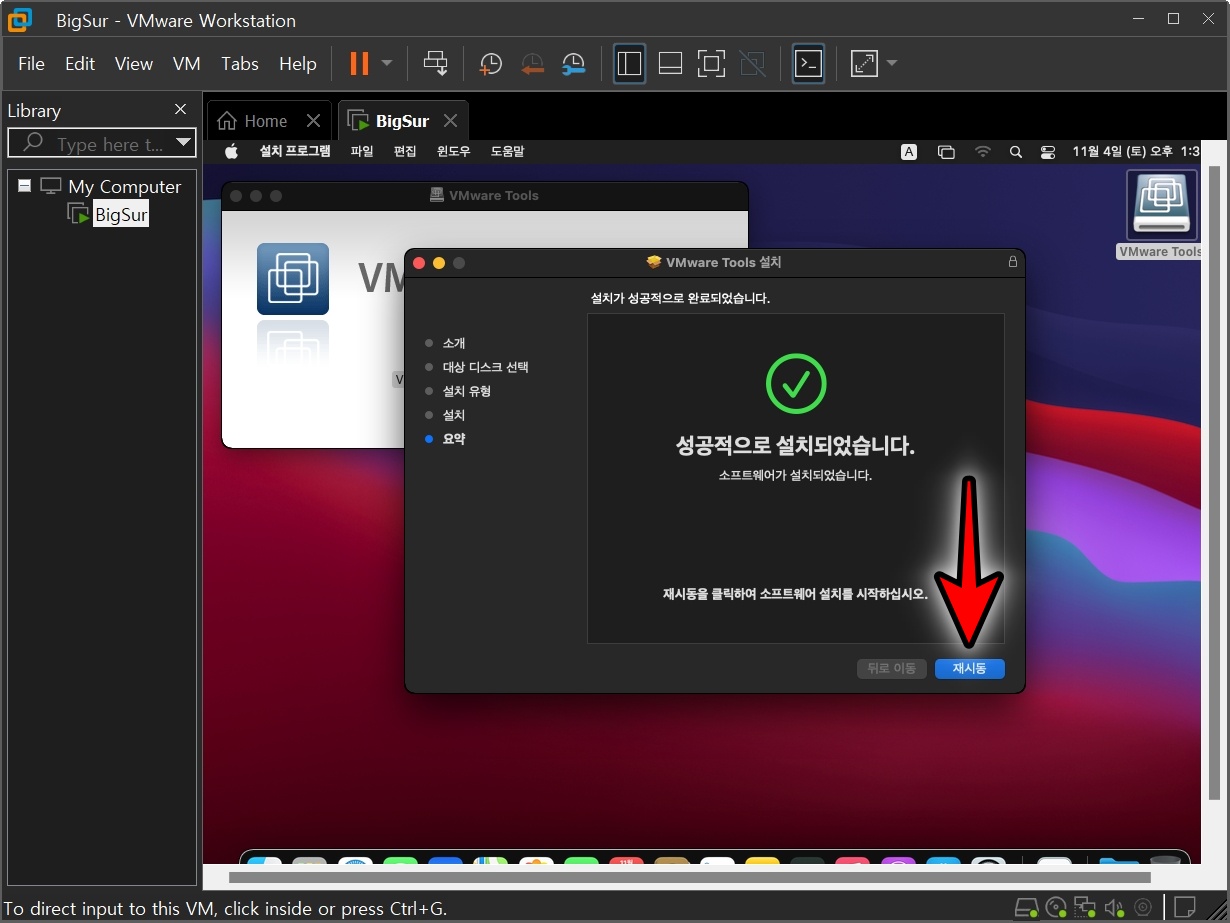
Task: Click the VMware Tools drive on the desktop
Action: [1160, 215]
